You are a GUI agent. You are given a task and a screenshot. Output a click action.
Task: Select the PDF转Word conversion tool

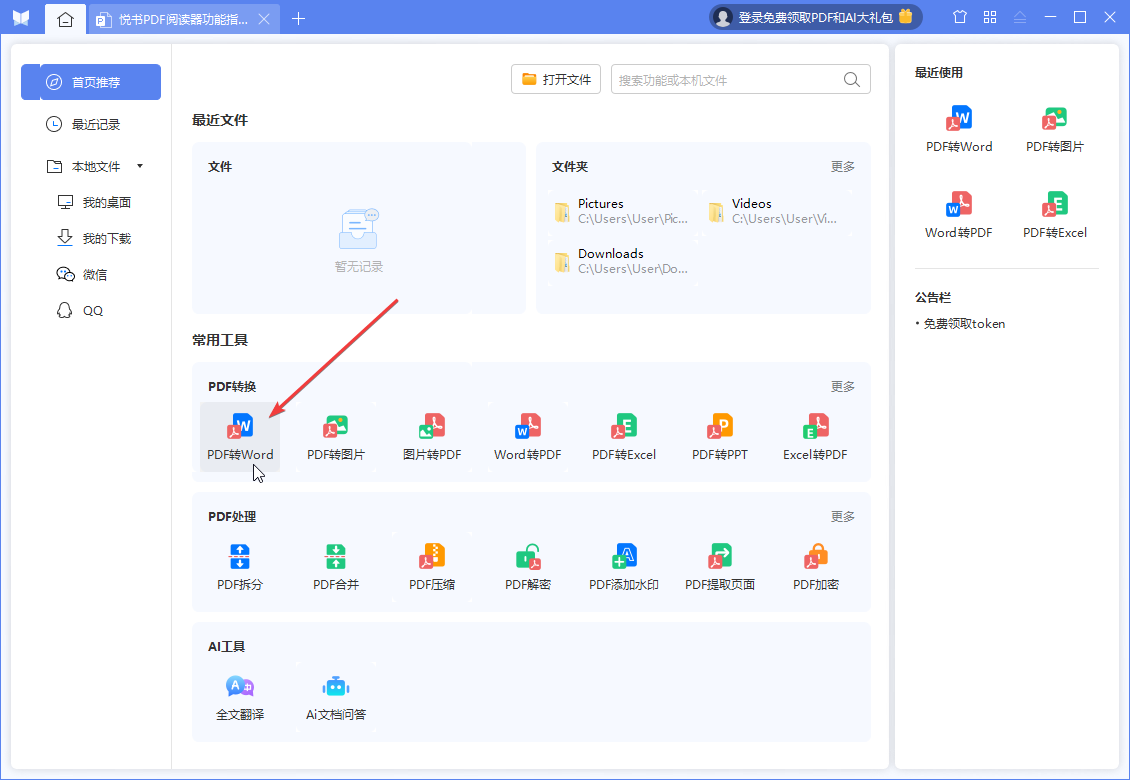pyautogui.click(x=239, y=437)
